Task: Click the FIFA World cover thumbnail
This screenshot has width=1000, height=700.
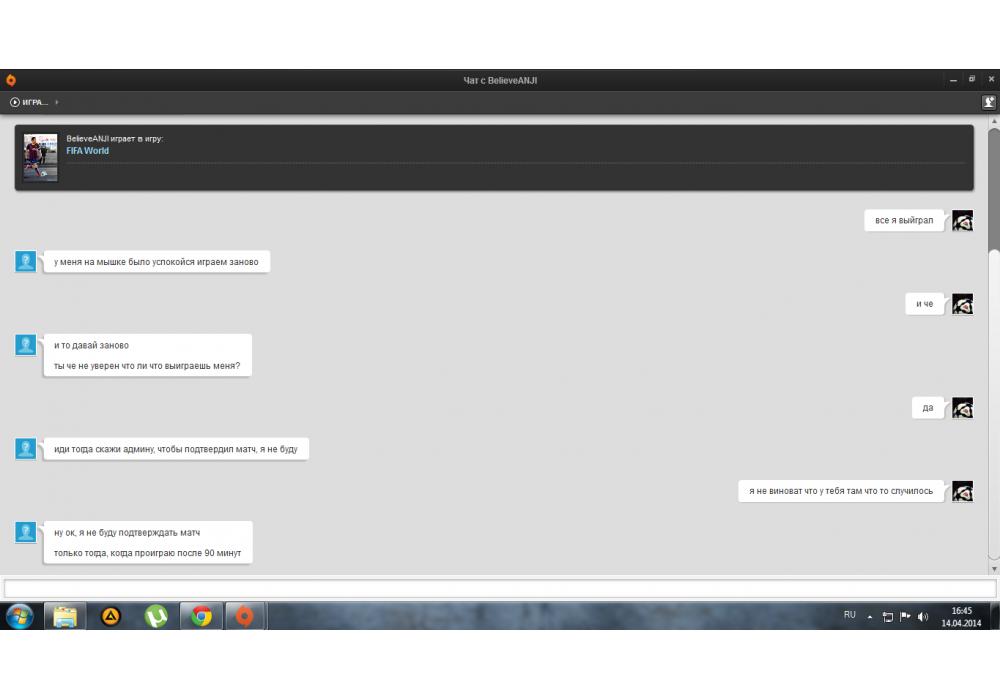Action: coord(40,157)
